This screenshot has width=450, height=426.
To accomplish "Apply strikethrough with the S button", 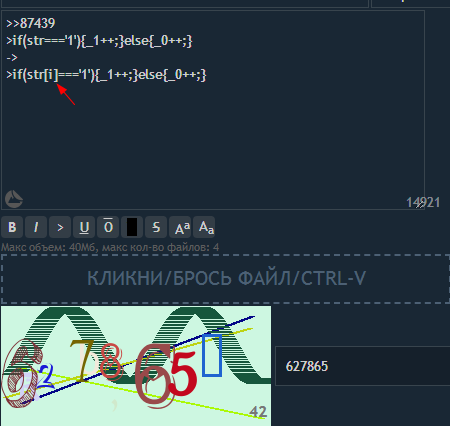I will 156,227.
